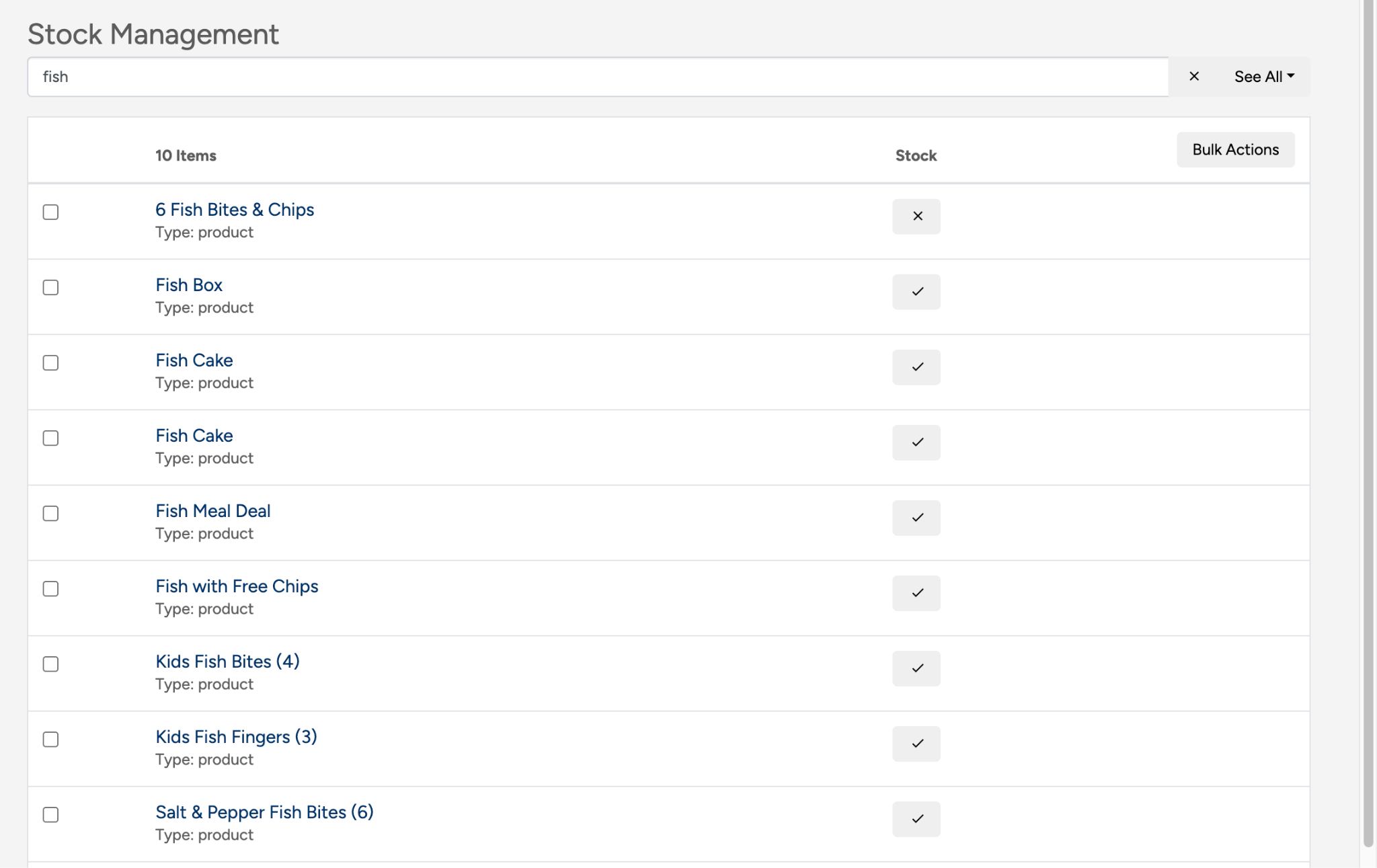Toggle stock for Fish with Free Chips

(916, 593)
